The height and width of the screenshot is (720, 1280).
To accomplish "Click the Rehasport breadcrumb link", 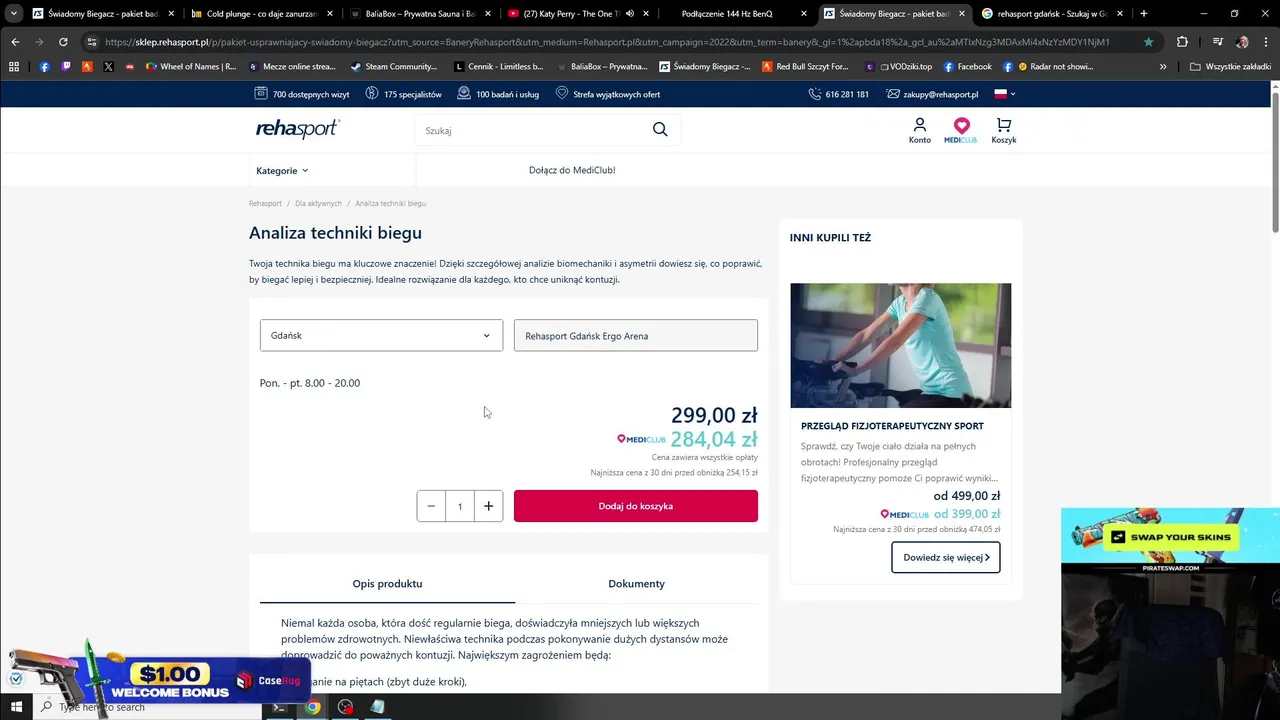I will [265, 203].
